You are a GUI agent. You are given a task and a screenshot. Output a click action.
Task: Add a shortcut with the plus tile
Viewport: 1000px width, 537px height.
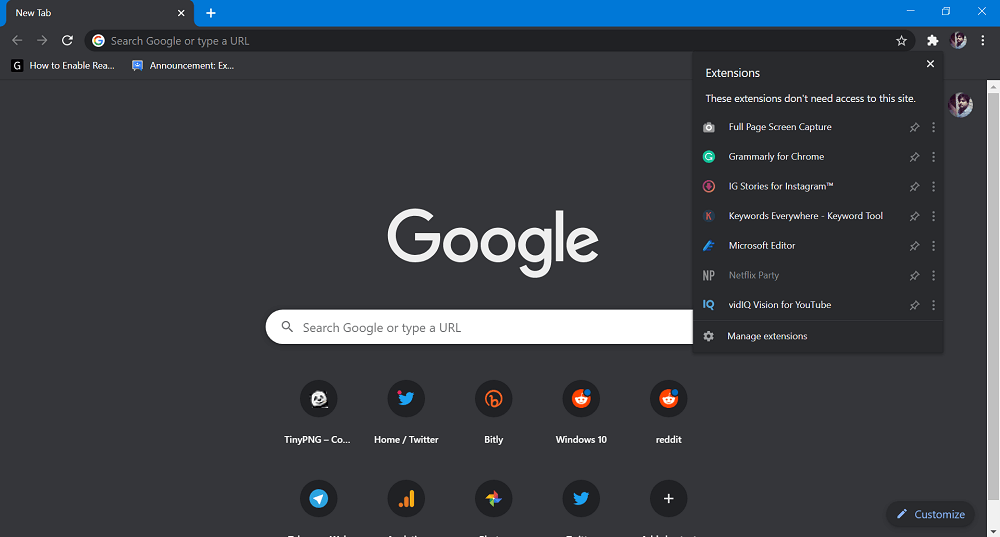668,499
